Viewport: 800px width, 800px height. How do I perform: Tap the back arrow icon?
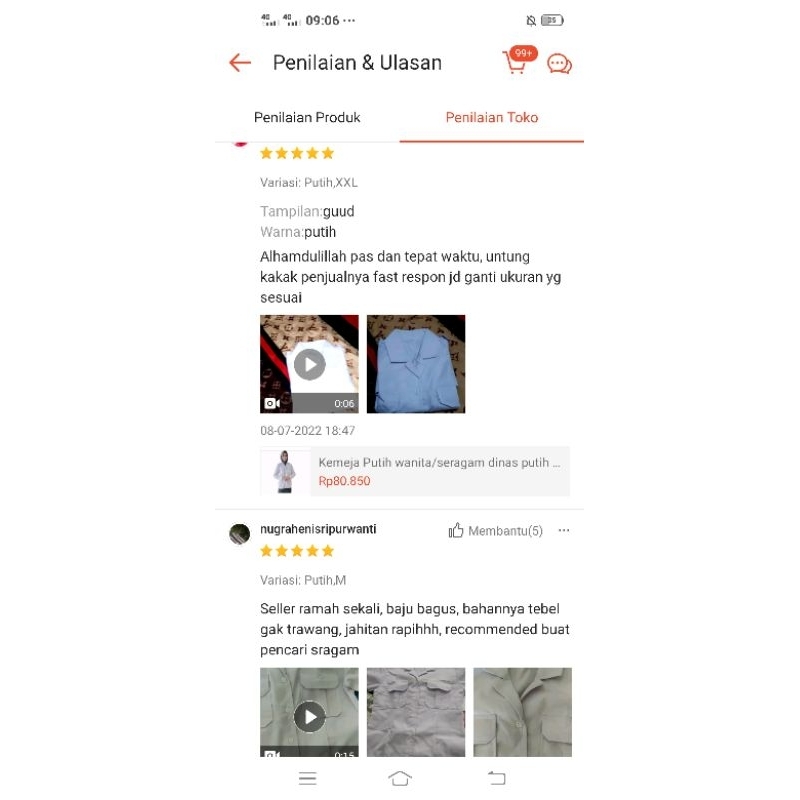click(240, 63)
